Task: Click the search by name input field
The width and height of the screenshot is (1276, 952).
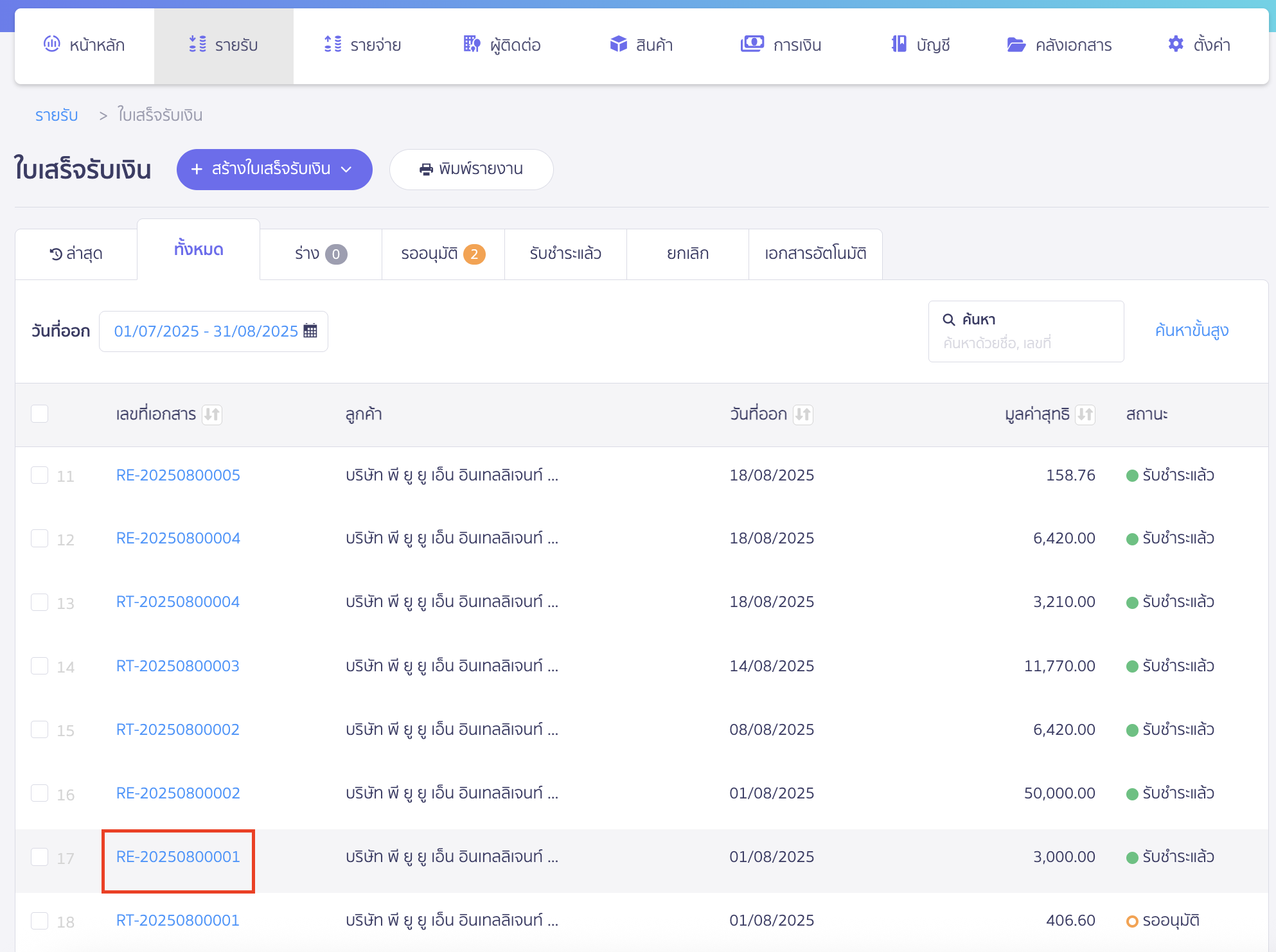Action: (1025, 343)
